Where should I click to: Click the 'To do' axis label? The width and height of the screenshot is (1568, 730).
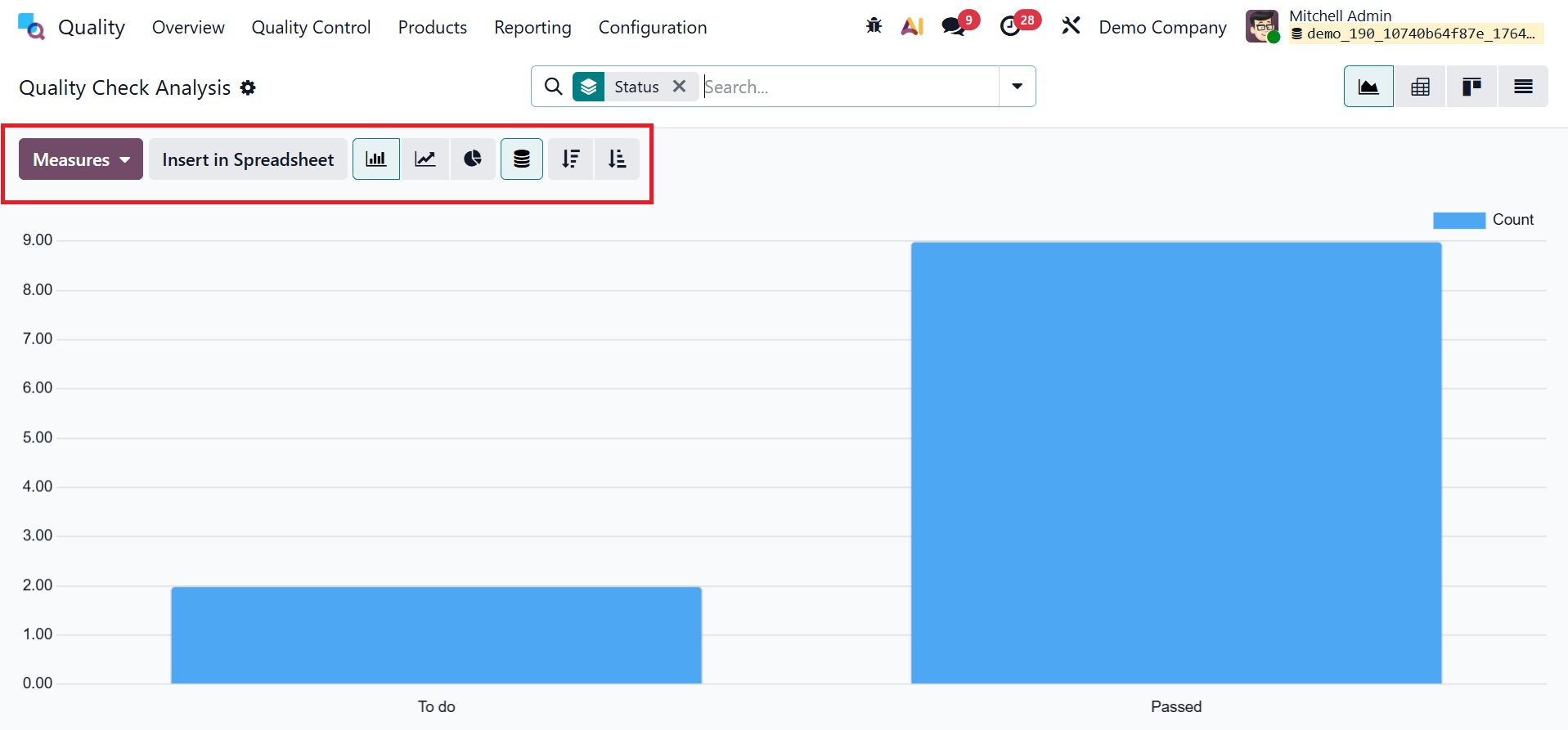(437, 706)
